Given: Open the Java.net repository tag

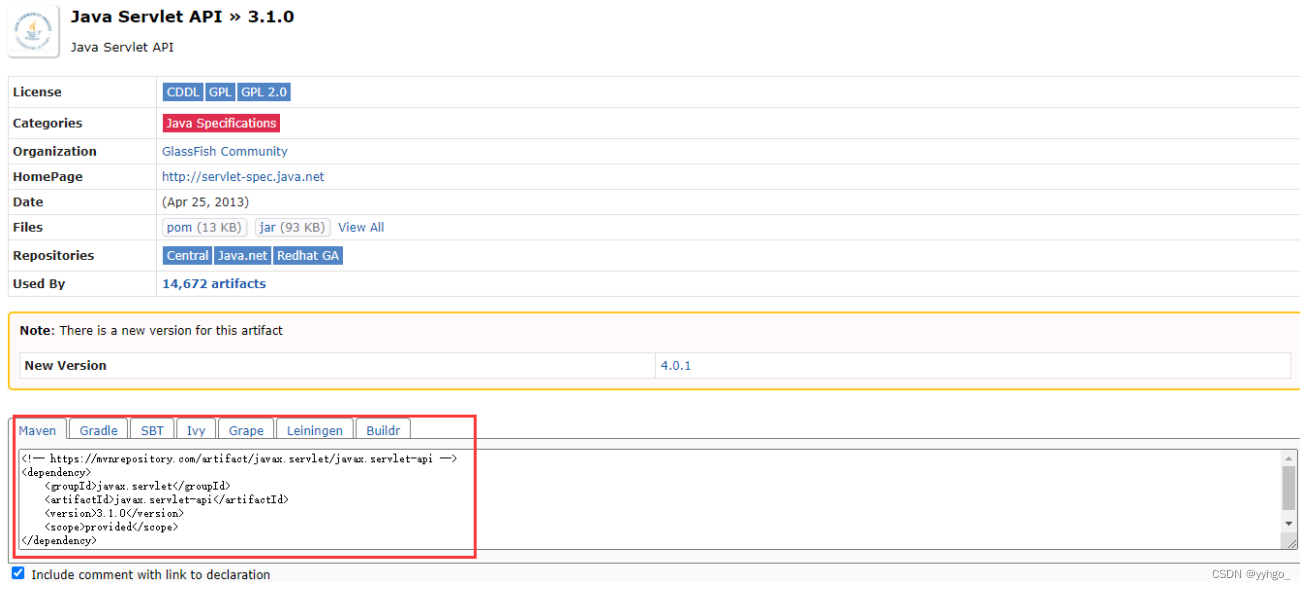Looking at the screenshot, I should 243,255.
